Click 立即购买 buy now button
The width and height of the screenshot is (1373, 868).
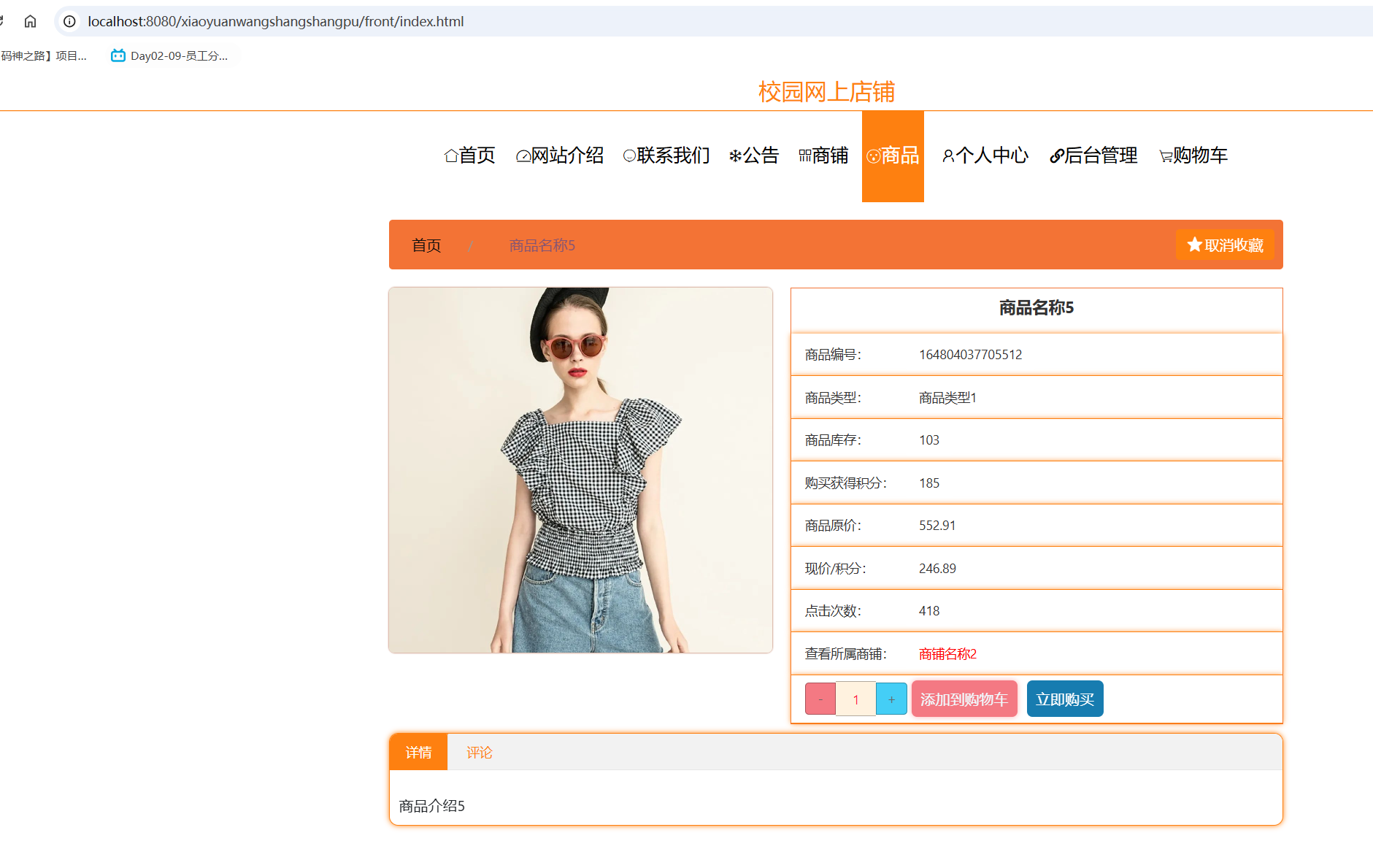click(x=1064, y=699)
